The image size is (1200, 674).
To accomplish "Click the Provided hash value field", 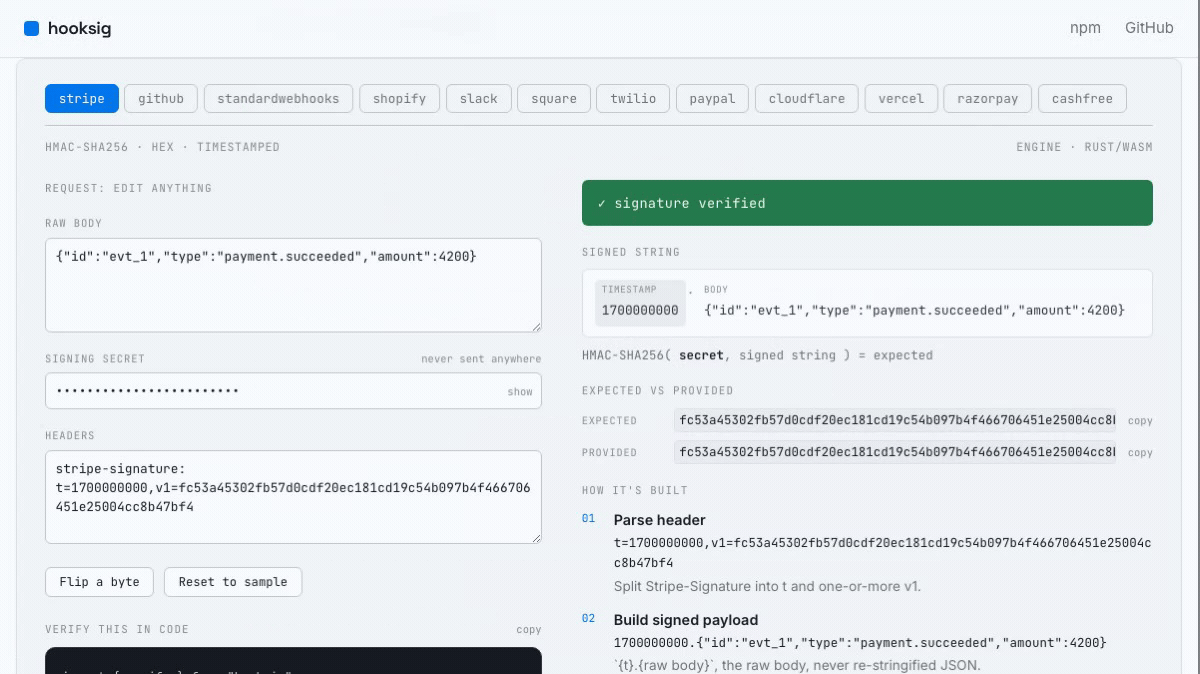I will tap(895, 453).
